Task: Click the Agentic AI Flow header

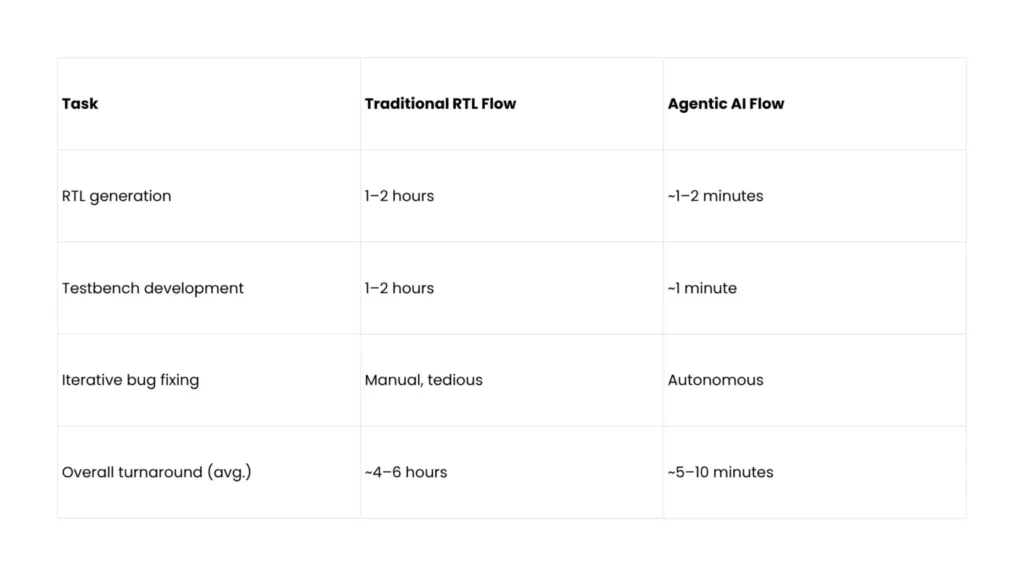Action: [814, 104]
